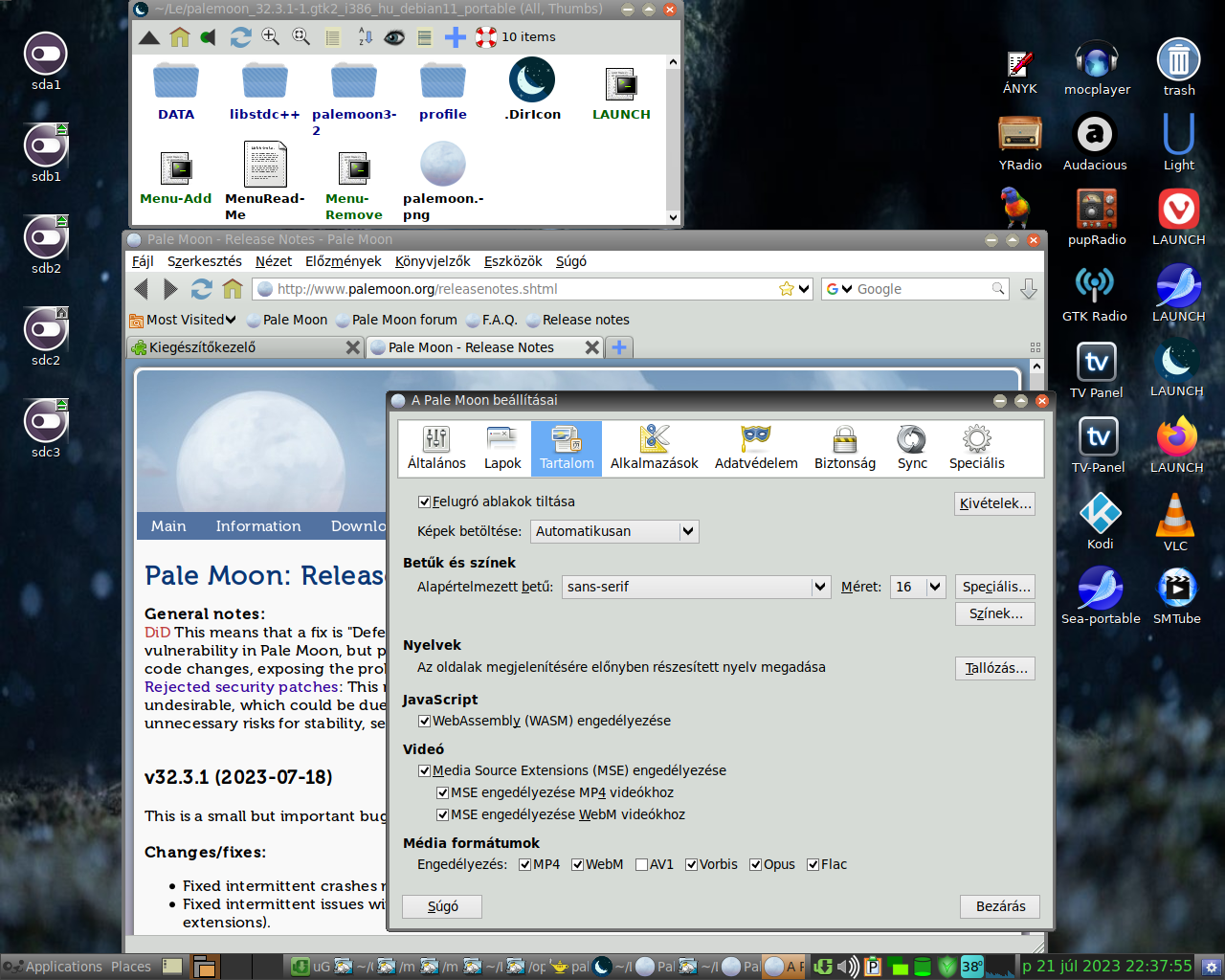Expand the Most Visited bookmarks dropdown
Screen dimensions: 1225x980
click(183, 320)
